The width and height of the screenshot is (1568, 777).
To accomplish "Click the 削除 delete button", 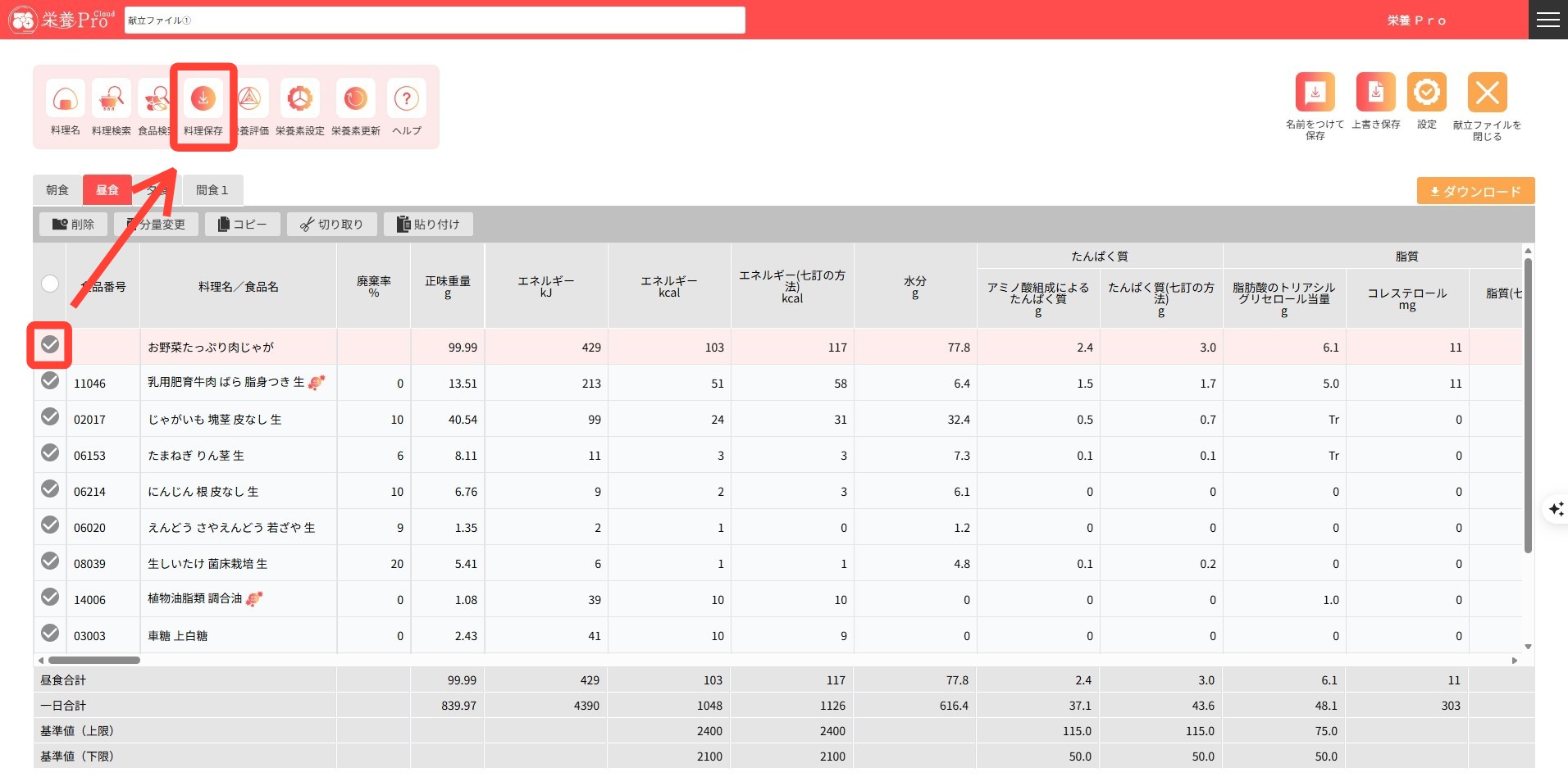I will [74, 225].
